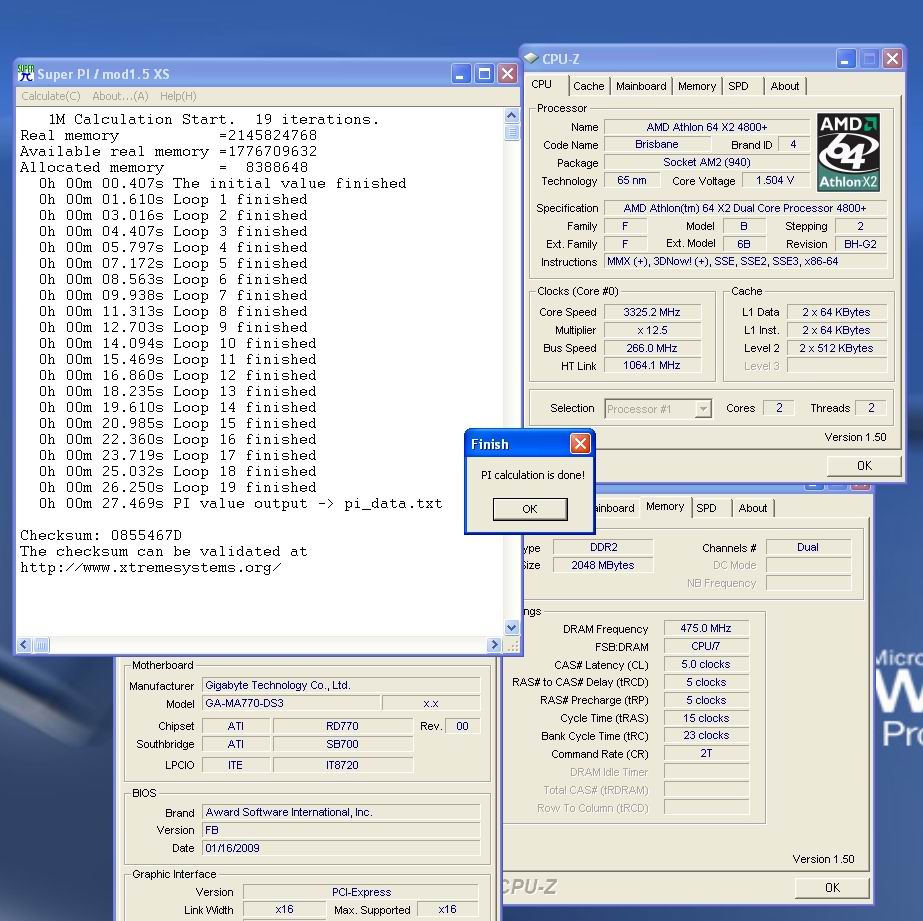This screenshot has width=923, height=921.
Task: Click the BIOS Date field 01/16/2009
Action: click(x=341, y=848)
